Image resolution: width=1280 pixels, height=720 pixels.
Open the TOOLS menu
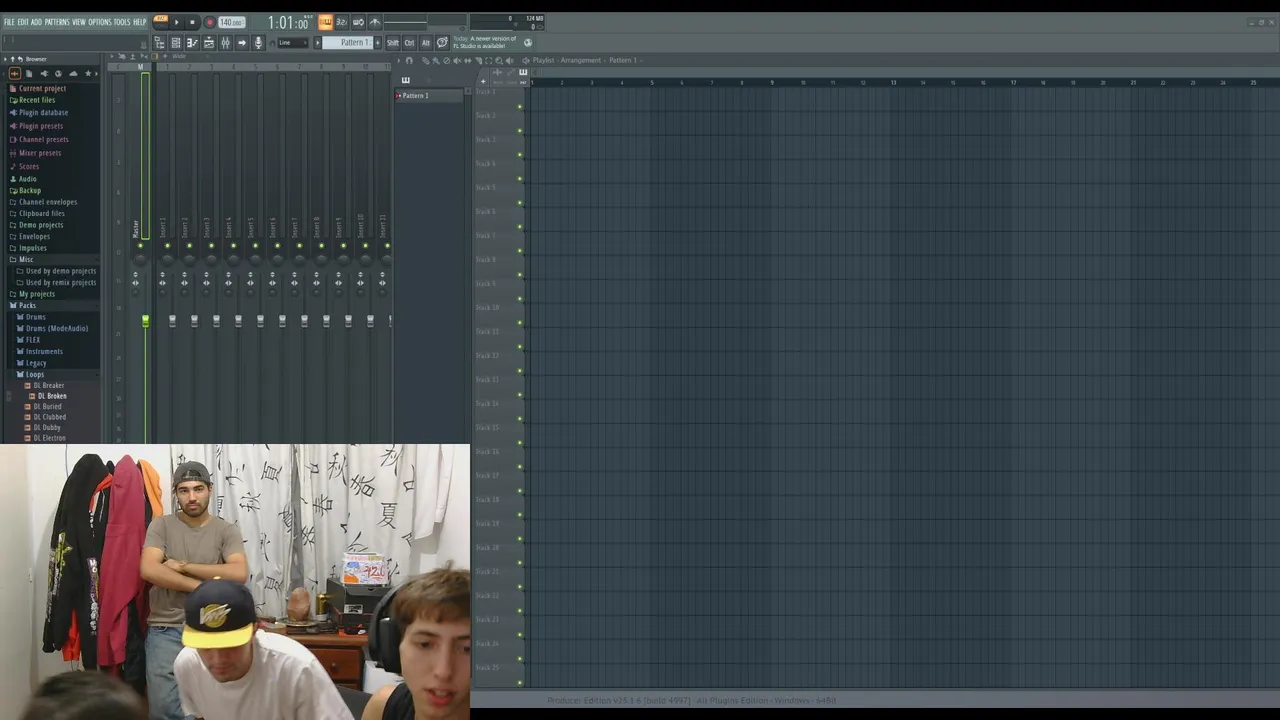click(x=122, y=22)
